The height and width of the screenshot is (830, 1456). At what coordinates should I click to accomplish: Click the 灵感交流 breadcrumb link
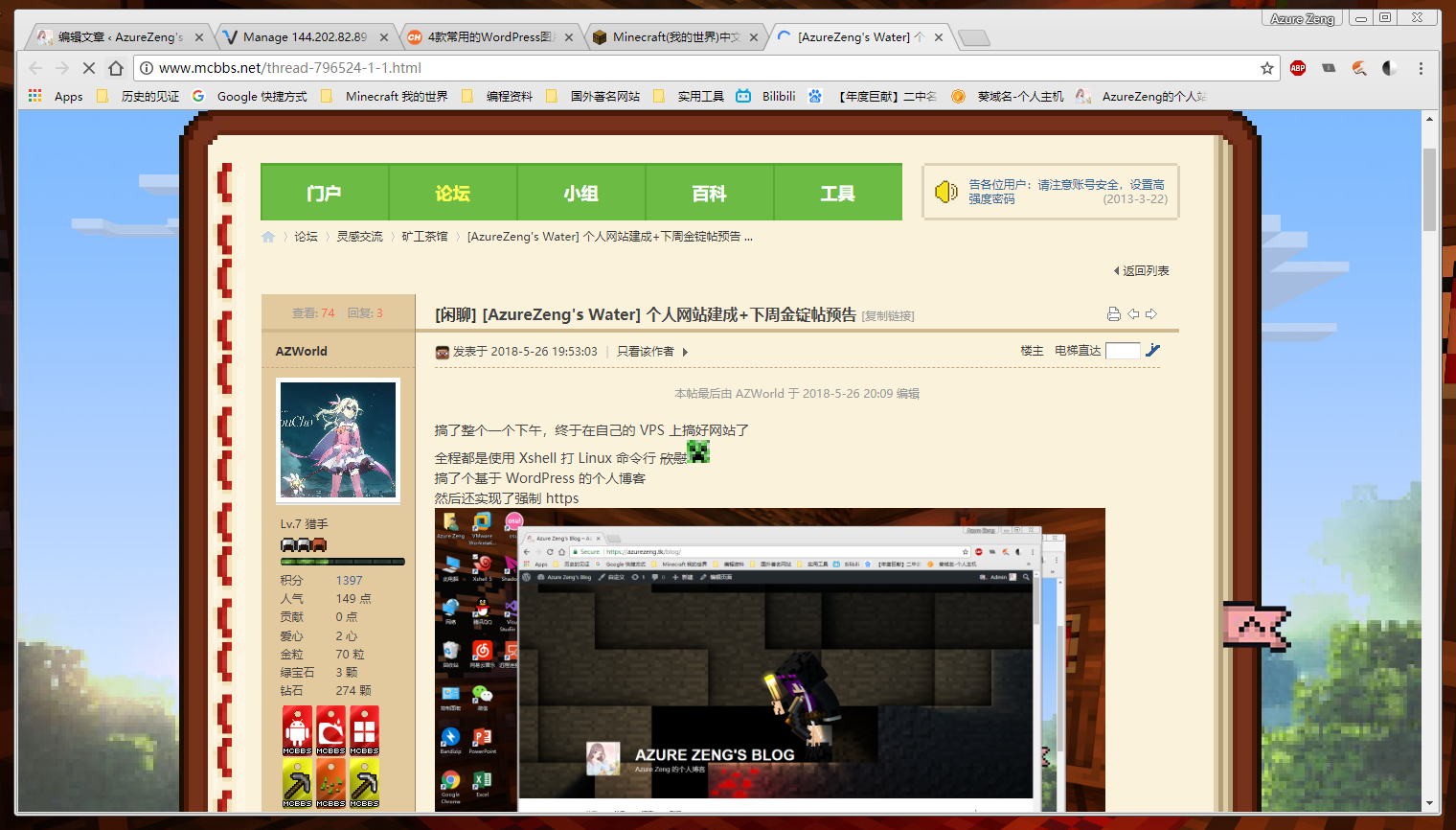pos(359,237)
